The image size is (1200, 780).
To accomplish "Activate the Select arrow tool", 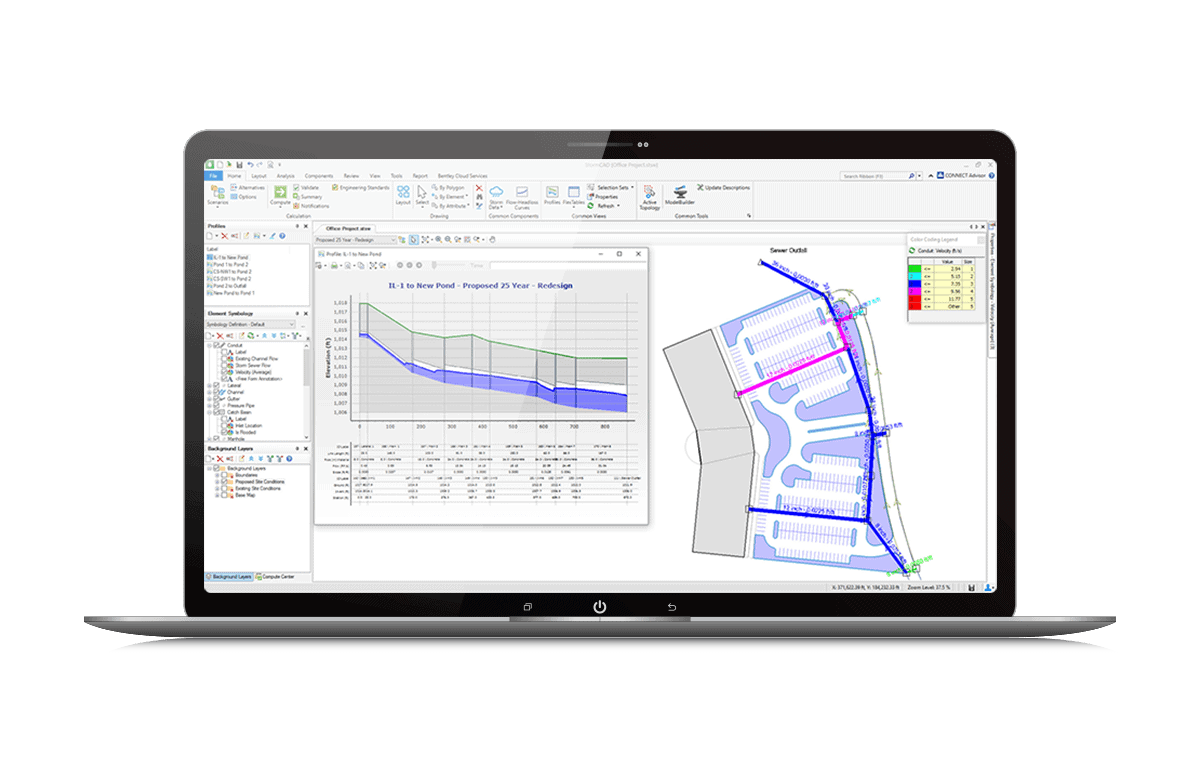I will 422,195.
